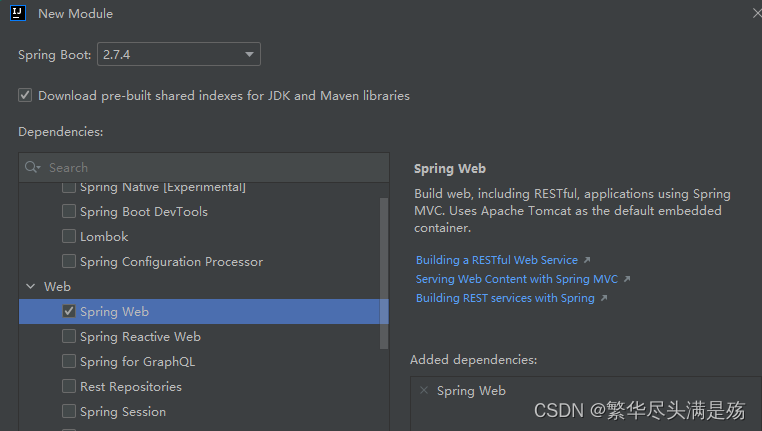Check the Spring Session checkbox
The height and width of the screenshot is (431, 762).
coord(69,412)
